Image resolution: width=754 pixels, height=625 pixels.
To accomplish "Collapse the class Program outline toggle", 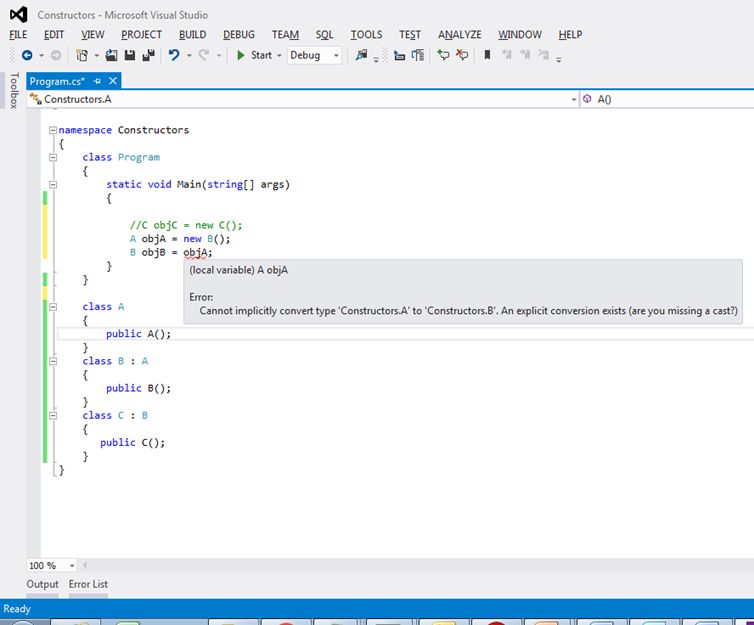I will (x=53, y=157).
